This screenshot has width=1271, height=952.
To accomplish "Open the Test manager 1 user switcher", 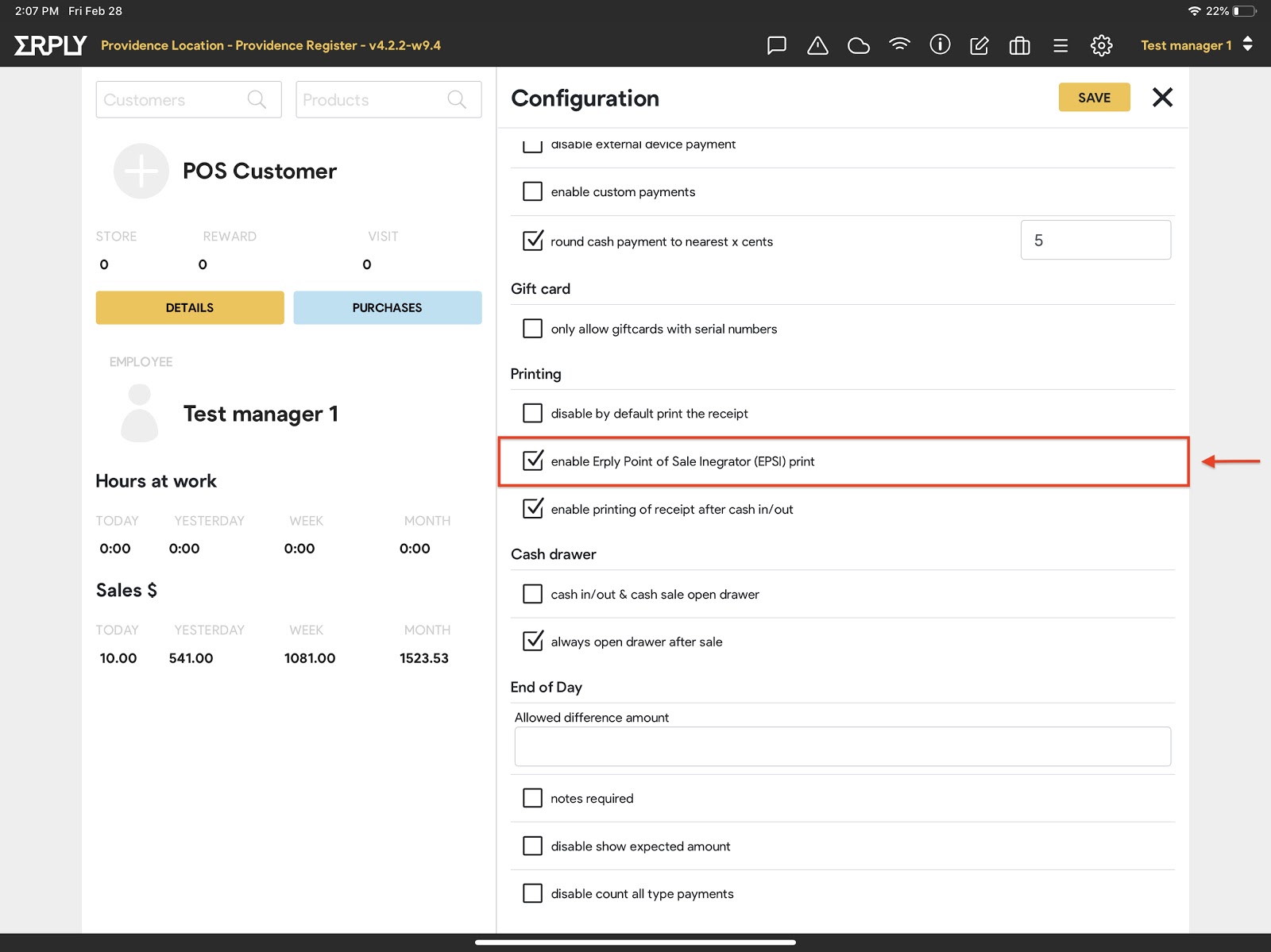I will [1196, 45].
